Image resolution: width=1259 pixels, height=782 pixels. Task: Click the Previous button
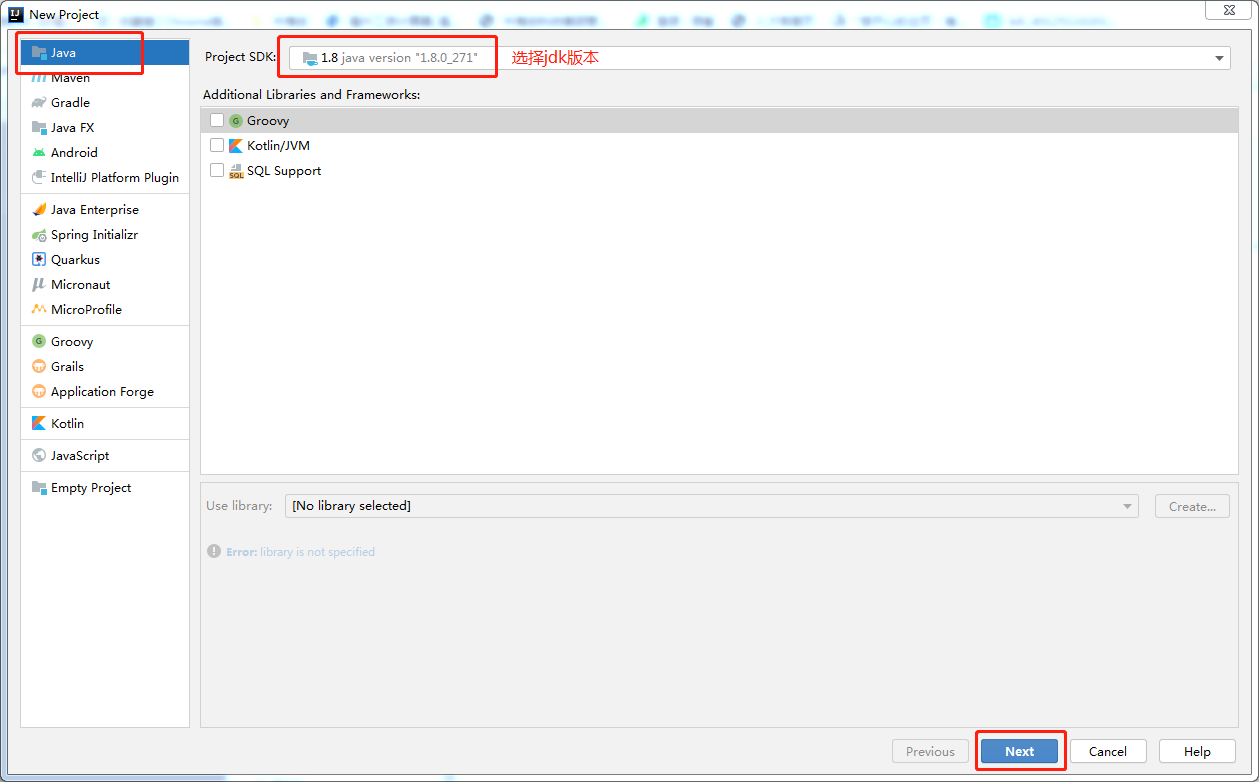pyautogui.click(x=930, y=751)
